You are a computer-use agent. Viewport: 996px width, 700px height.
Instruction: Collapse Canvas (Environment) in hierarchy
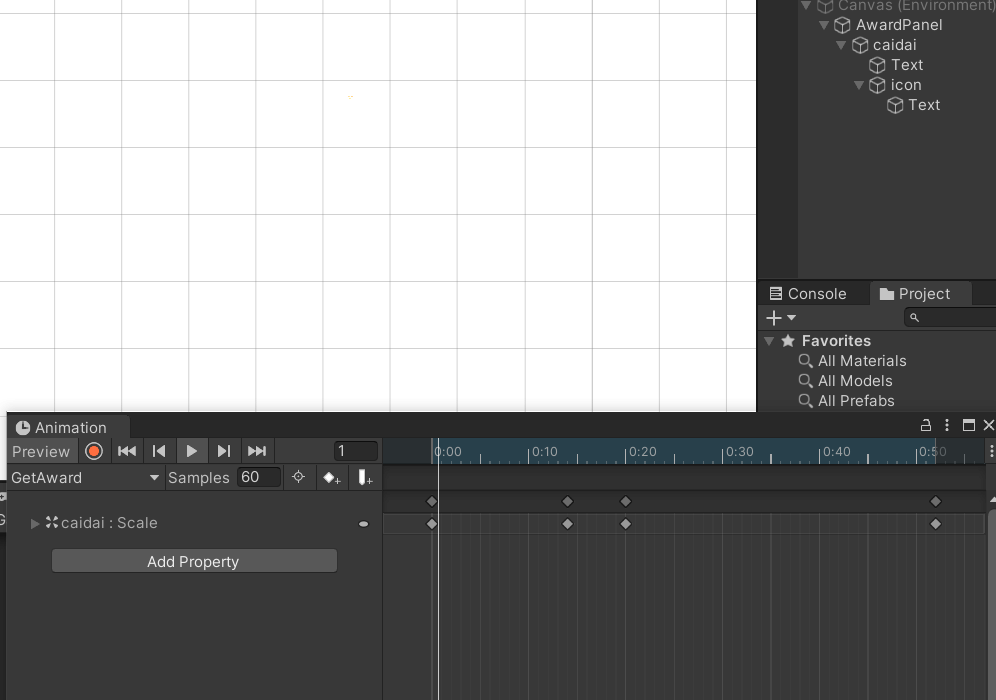806,6
